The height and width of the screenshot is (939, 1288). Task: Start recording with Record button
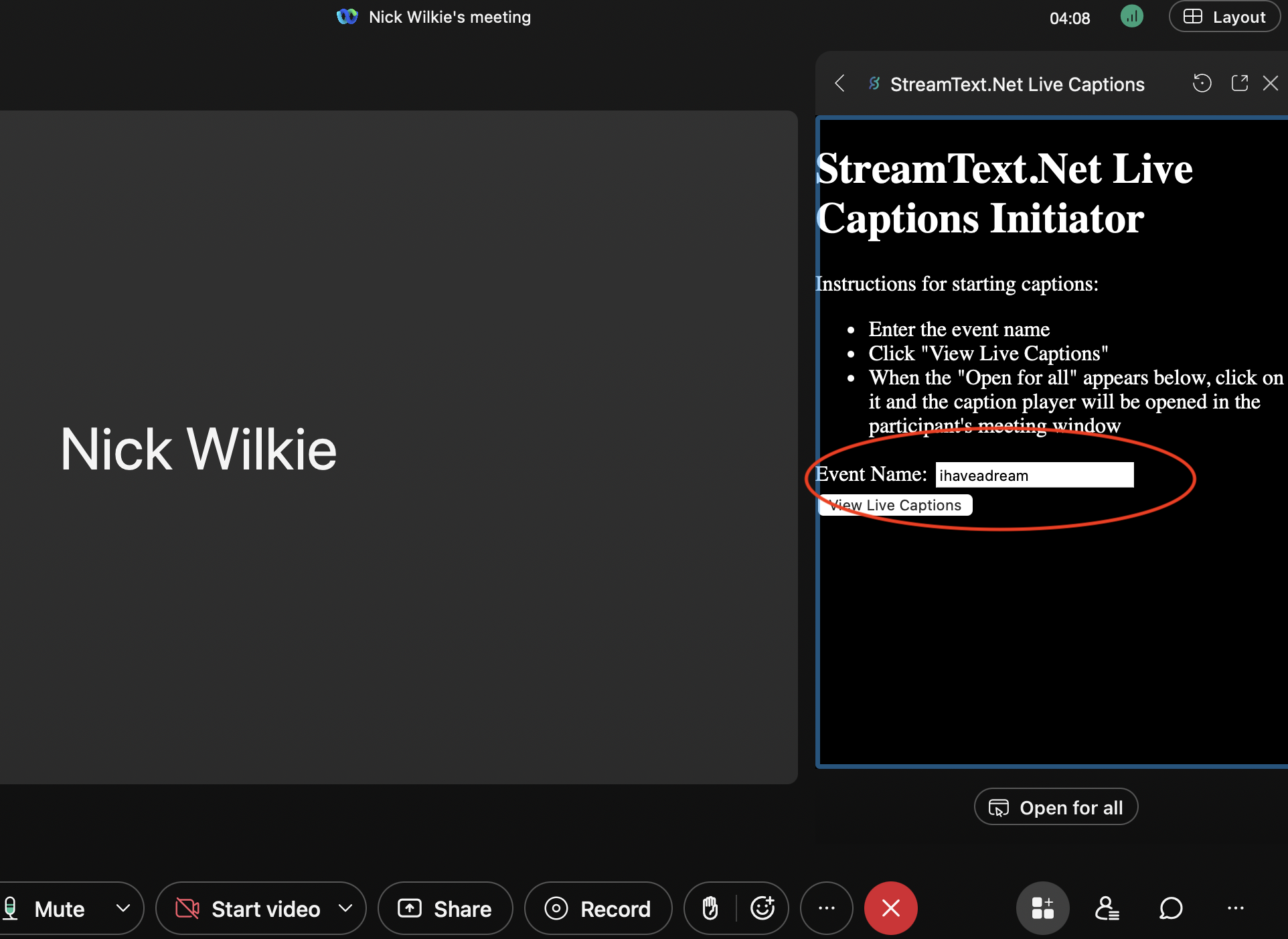(x=598, y=909)
